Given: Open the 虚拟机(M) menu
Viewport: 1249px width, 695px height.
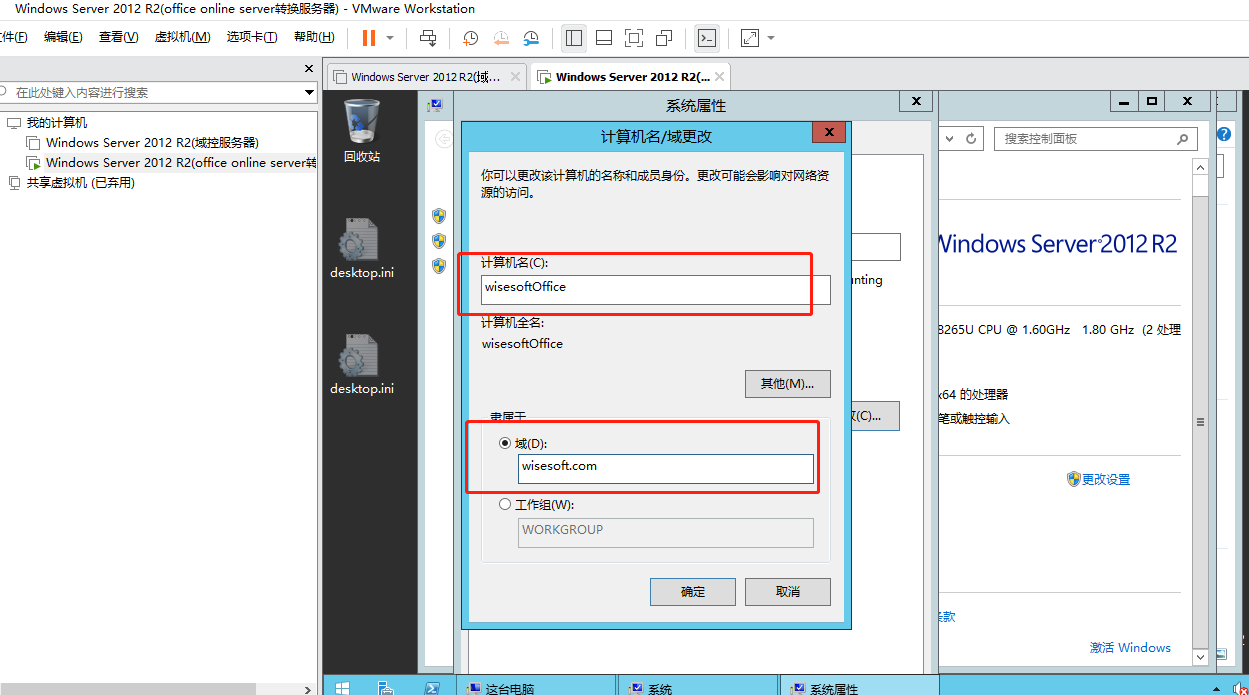Looking at the screenshot, I should point(182,37).
